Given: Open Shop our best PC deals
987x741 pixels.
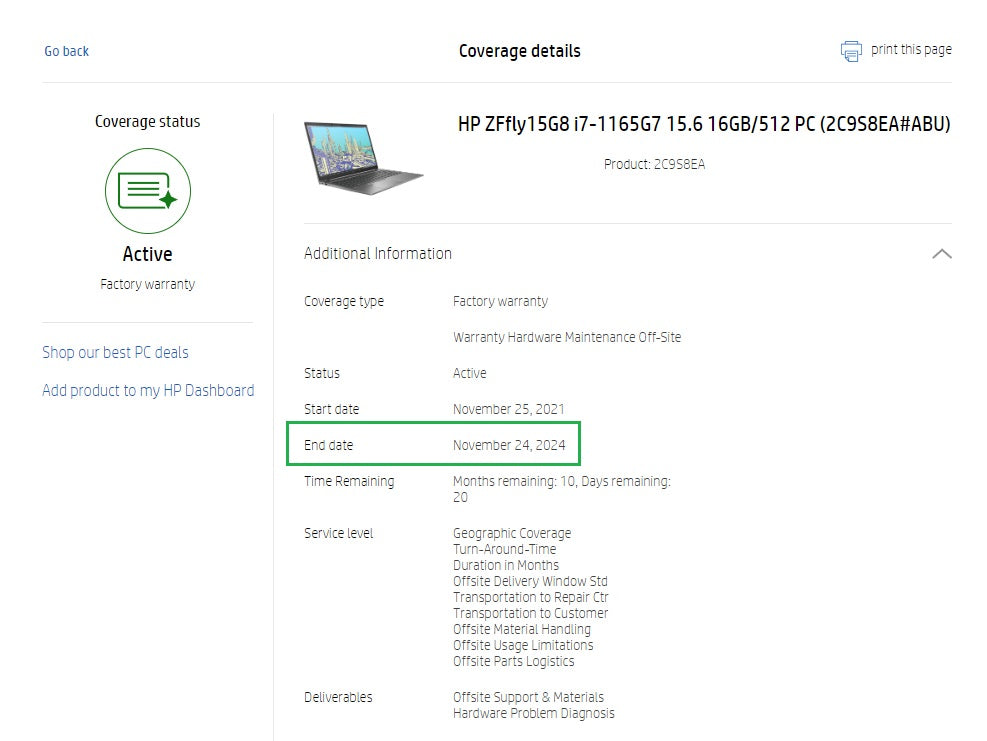Looking at the screenshot, I should click(115, 352).
